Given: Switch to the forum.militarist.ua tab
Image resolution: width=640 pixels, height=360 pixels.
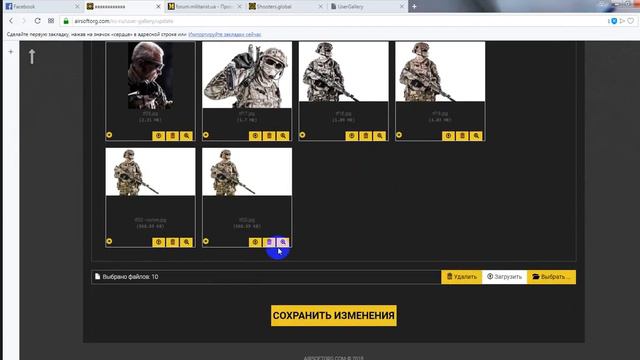Looking at the screenshot, I should pyautogui.click(x=204, y=6).
